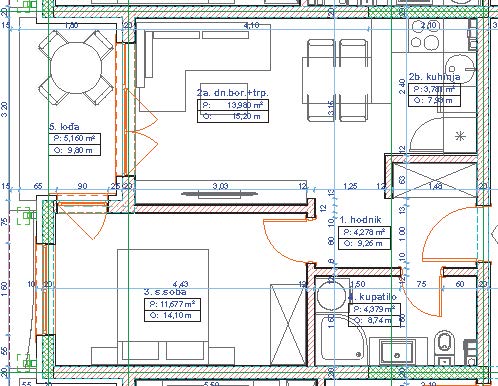Select the toilet symbol in the bathroom
This screenshot has height=386, width=498.
coord(446,347)
